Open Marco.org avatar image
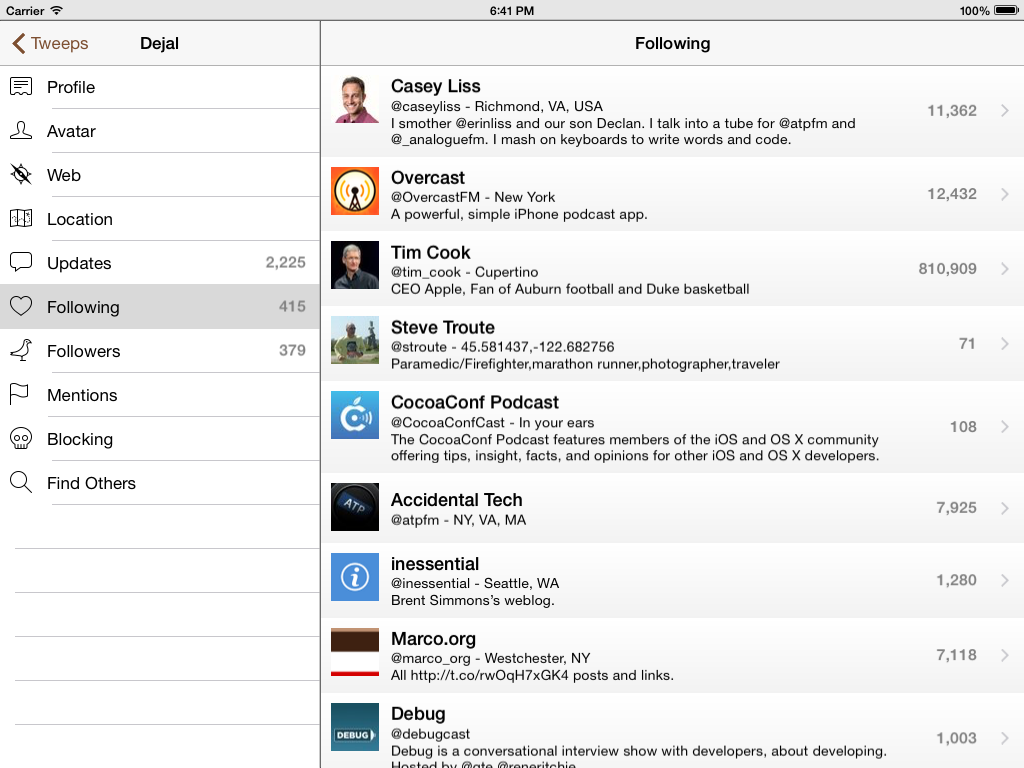Image resolution: width=1024 pixels, height=768 pixels. point(355,652)
